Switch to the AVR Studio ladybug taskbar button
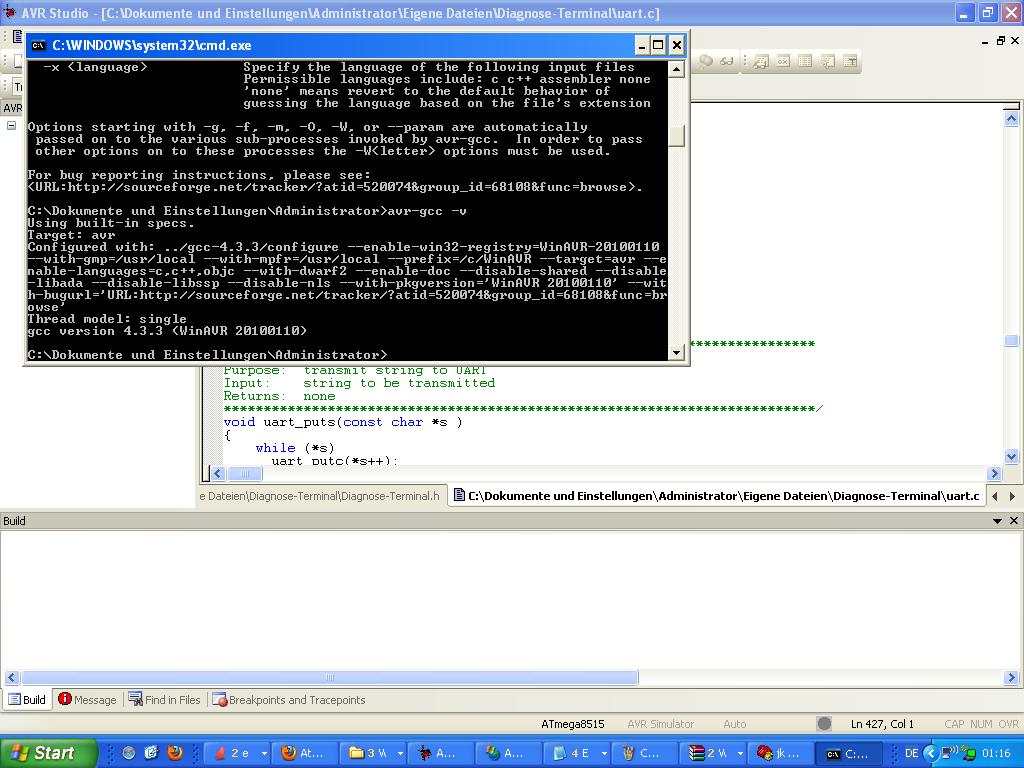Image resolution: width=1024 pixels, height=768 pixels. pos(442,753)
